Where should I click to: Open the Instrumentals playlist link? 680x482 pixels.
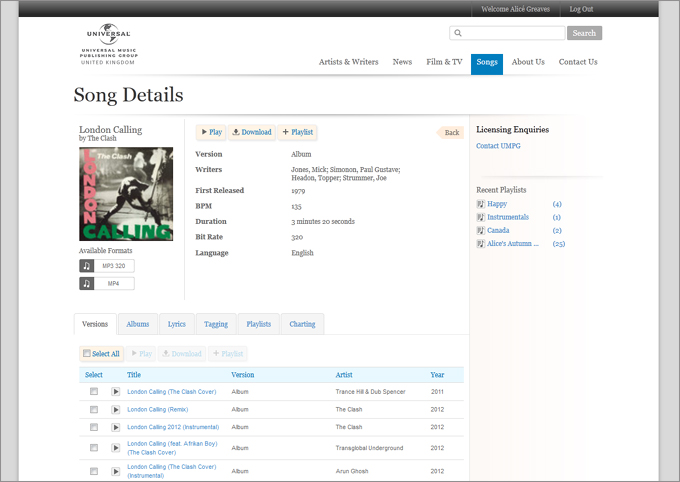(x=508, y=217)
